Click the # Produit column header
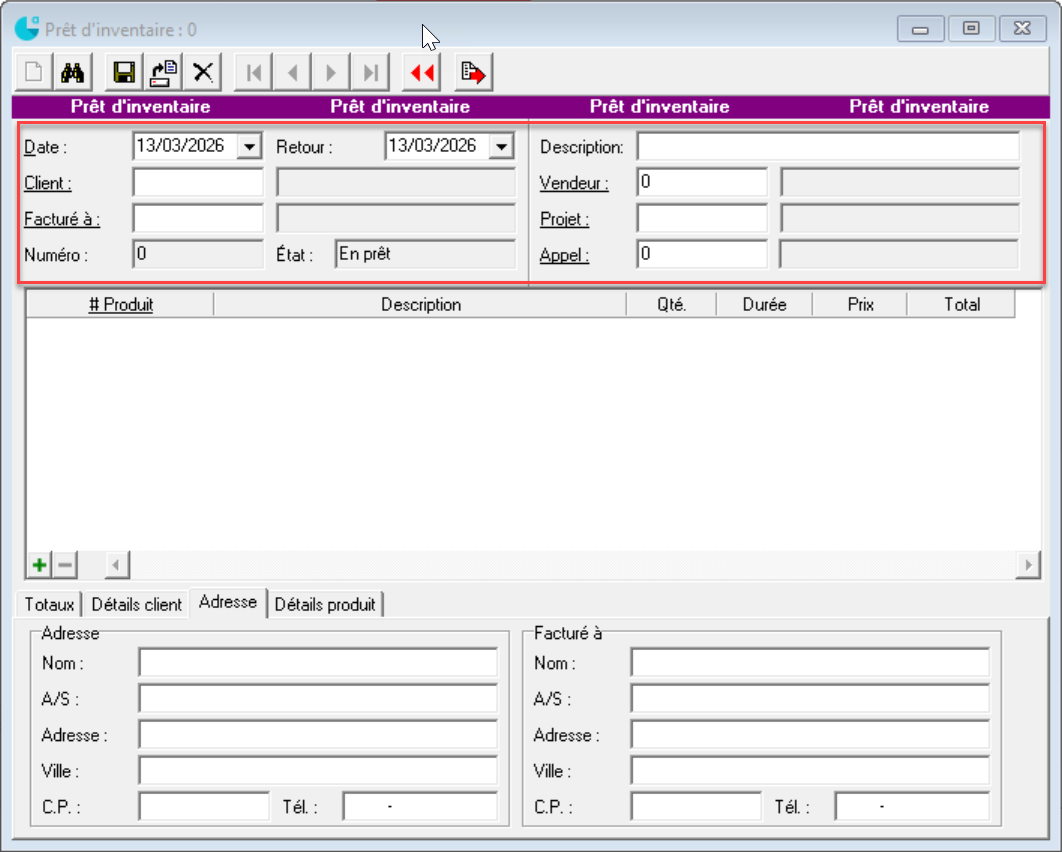The width and height of the screenshot is (1062, 852). coord(120,304)
